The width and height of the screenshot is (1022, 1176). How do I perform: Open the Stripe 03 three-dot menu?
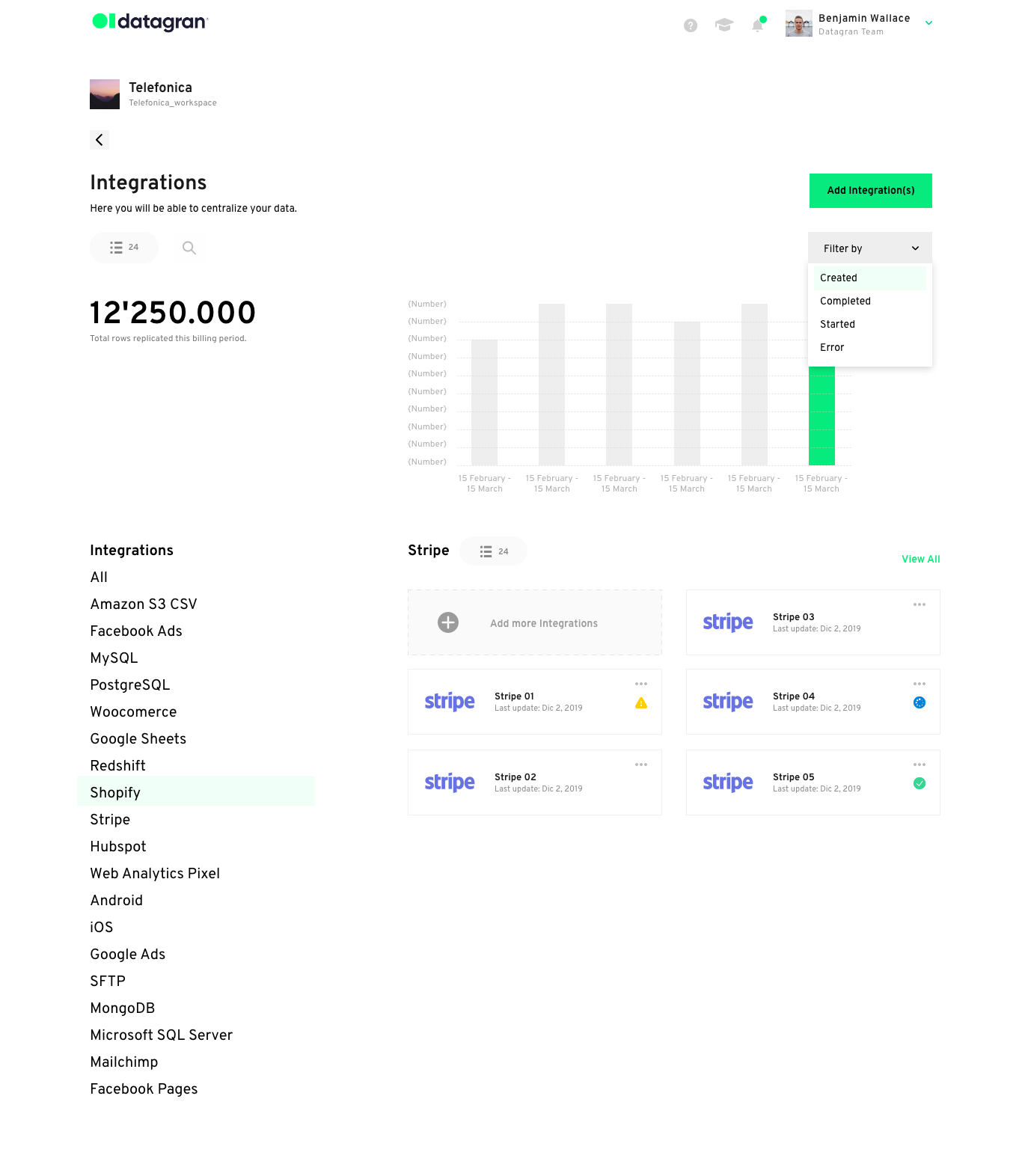click(x=920, y=604)
